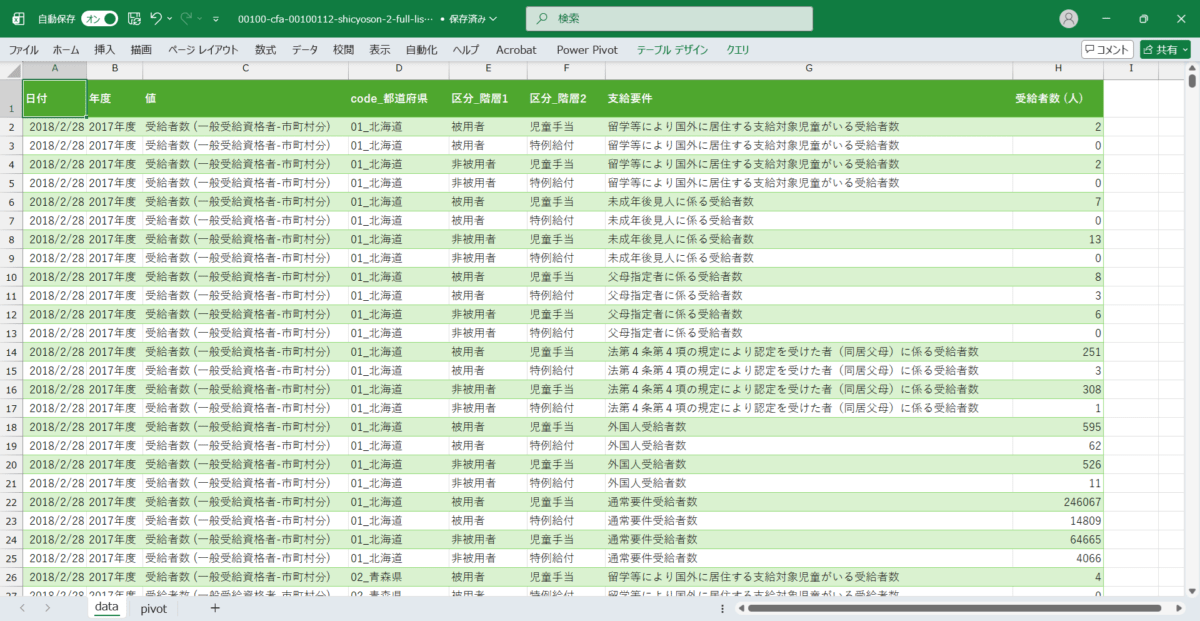Click the horizontal scrollbar at bottom

pos(950,608)
